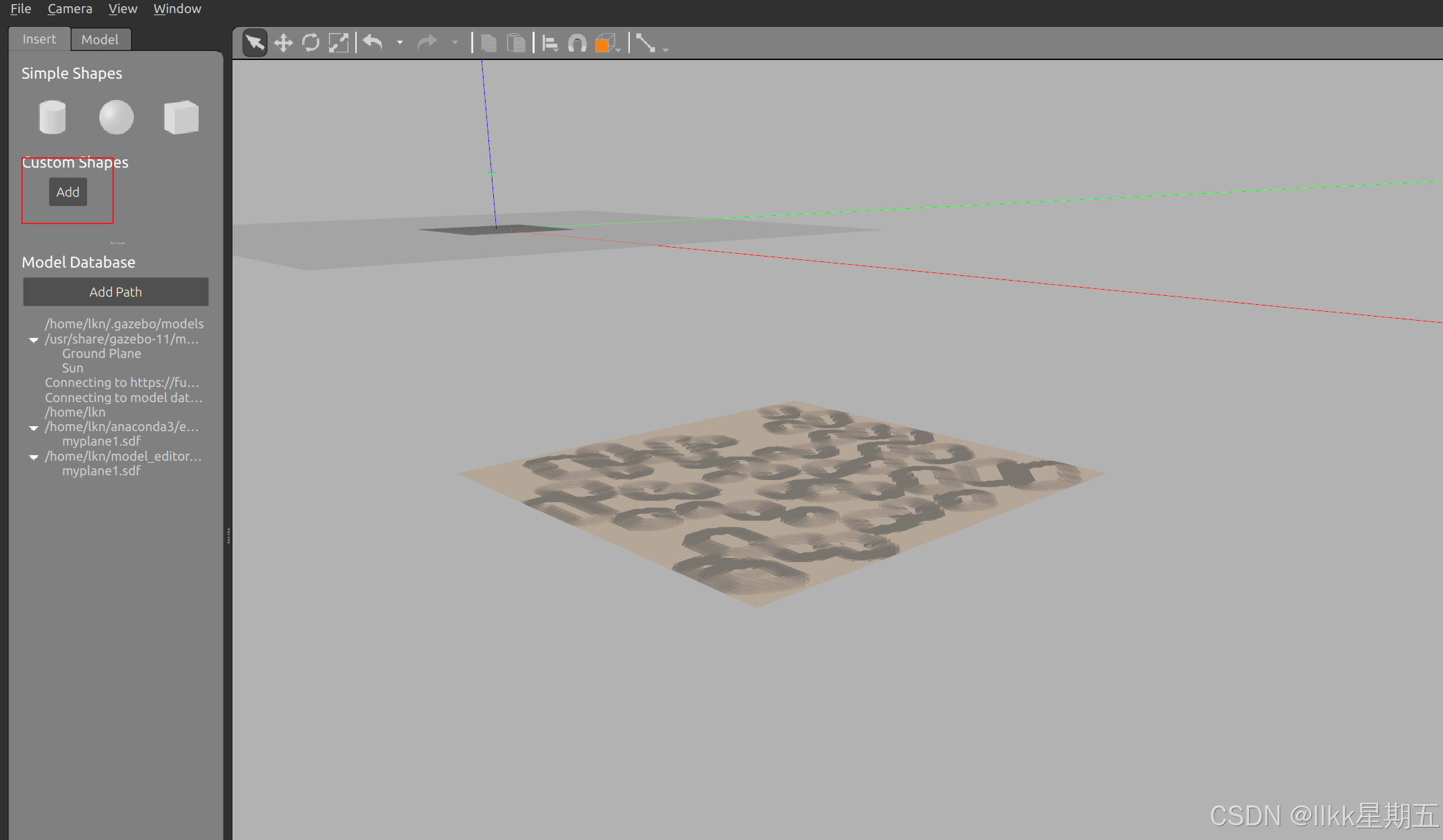Toggle the magnet snap tool
The image size is (1443, 840).
(x=577, y=44)
